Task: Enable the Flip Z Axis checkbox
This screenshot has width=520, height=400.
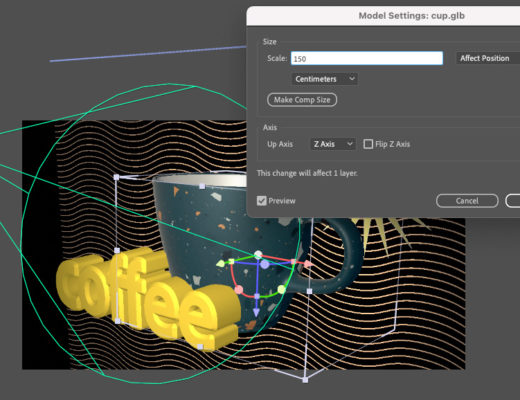Action: [x=368, y=144]
